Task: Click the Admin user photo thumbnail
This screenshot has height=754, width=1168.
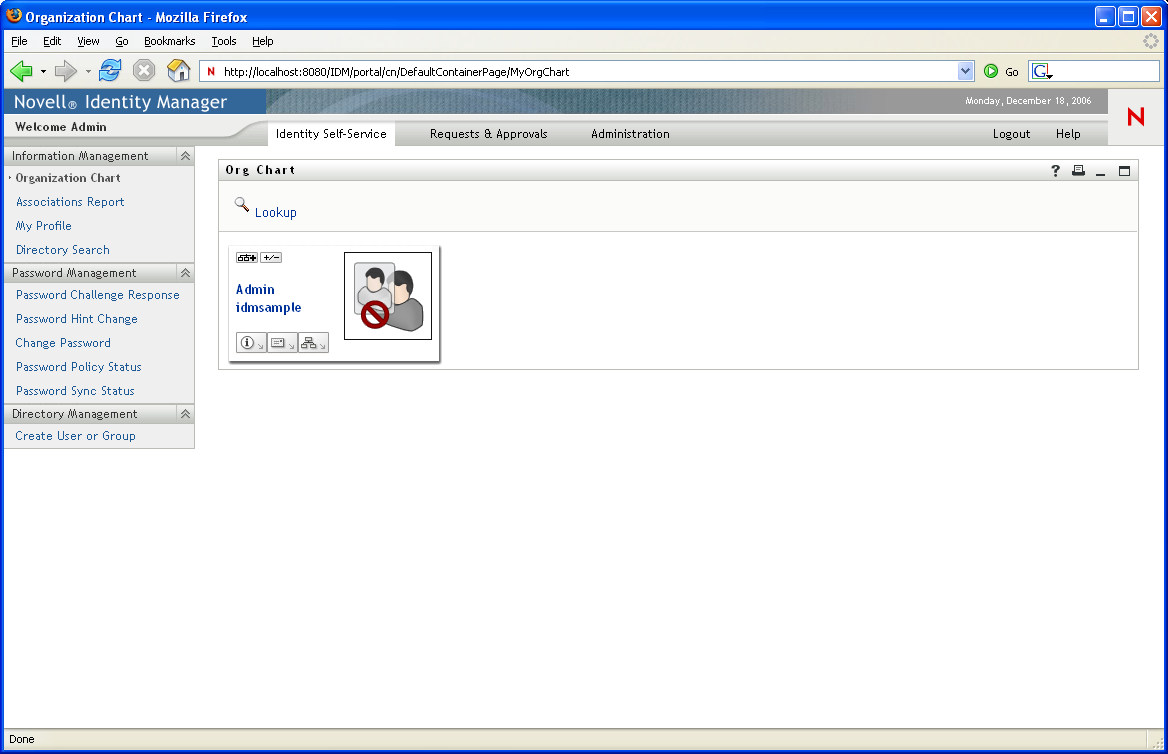Action: point(387,296)
